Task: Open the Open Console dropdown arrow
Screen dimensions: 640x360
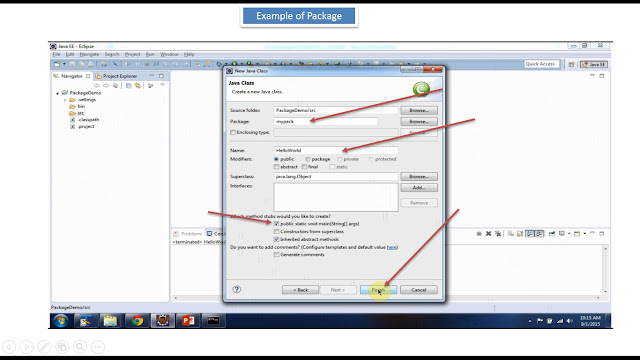Action: [x=584, y=233]
